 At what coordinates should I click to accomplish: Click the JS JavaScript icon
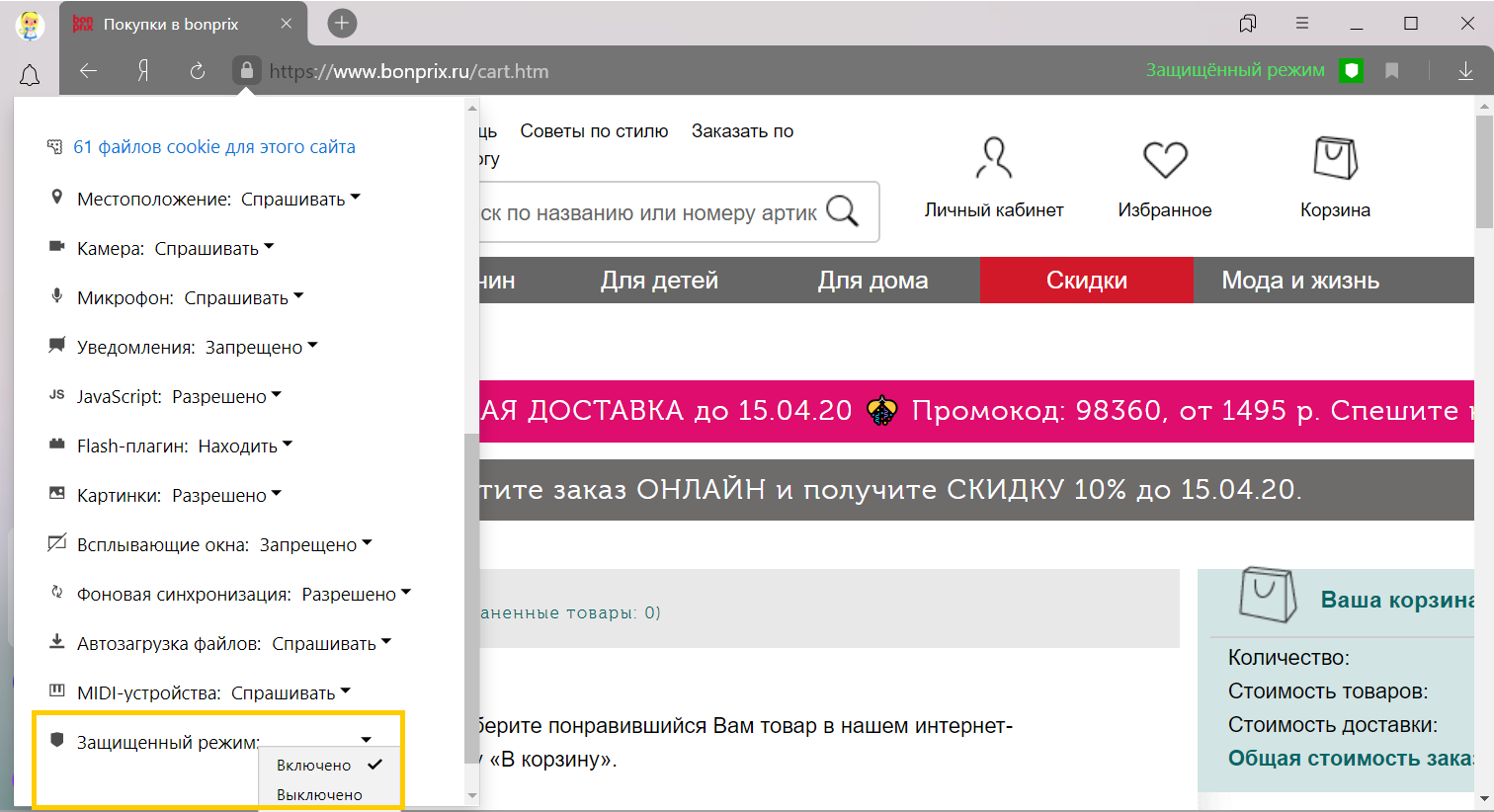57,395
